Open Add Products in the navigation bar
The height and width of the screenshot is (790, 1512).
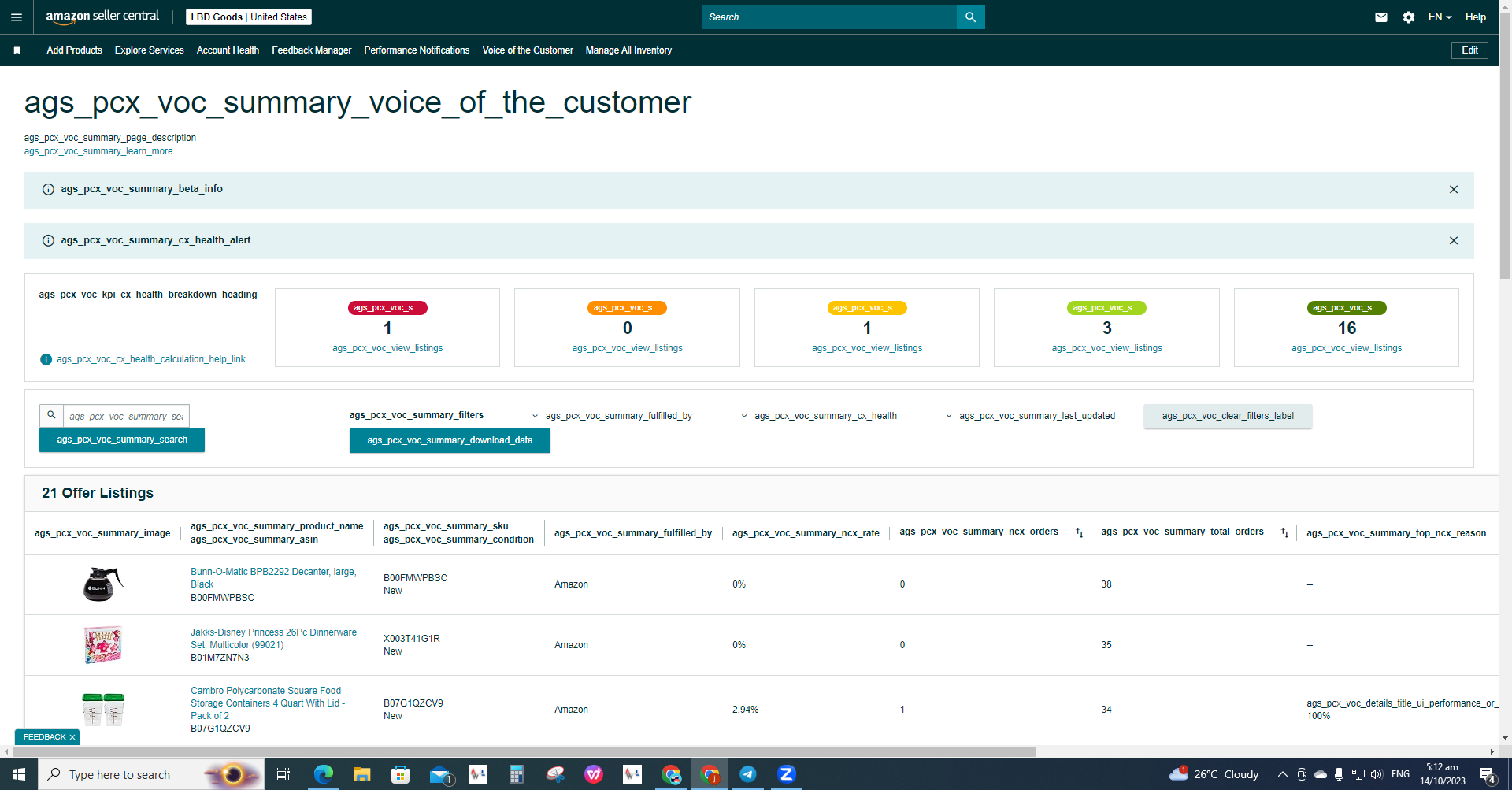coord(74,50)
